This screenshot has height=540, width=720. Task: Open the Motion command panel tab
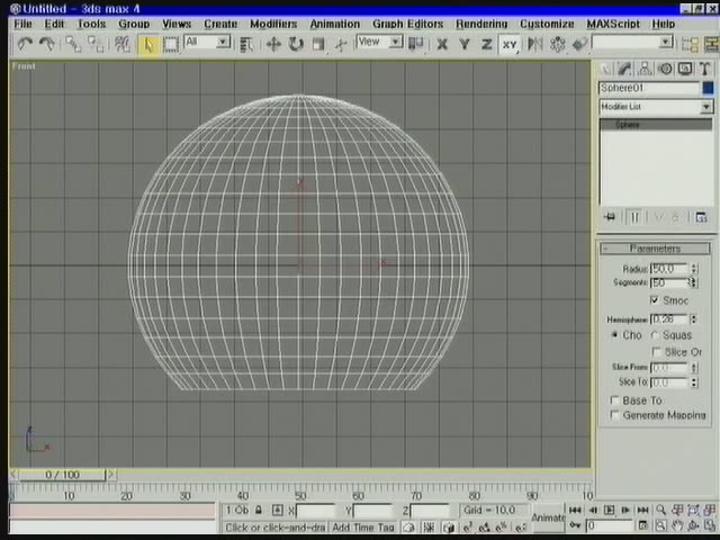coord(665,69)
